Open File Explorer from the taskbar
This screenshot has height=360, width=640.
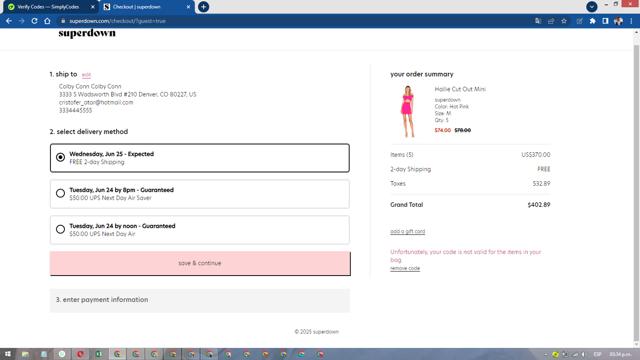(25, 354)
